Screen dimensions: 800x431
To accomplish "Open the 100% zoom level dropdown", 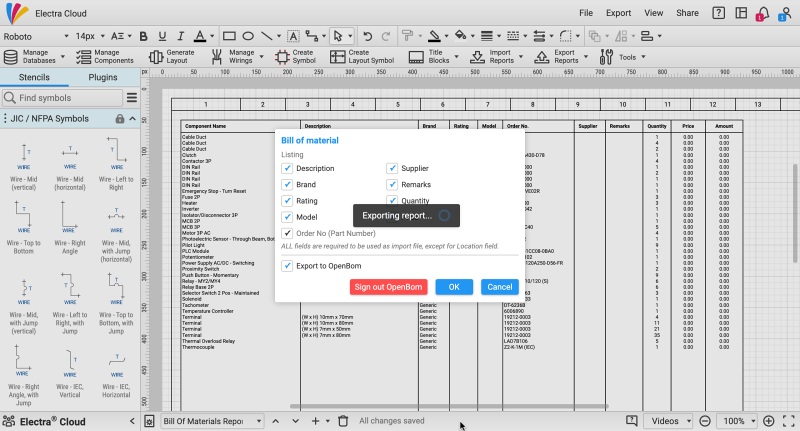I will [x=737, y=421].
